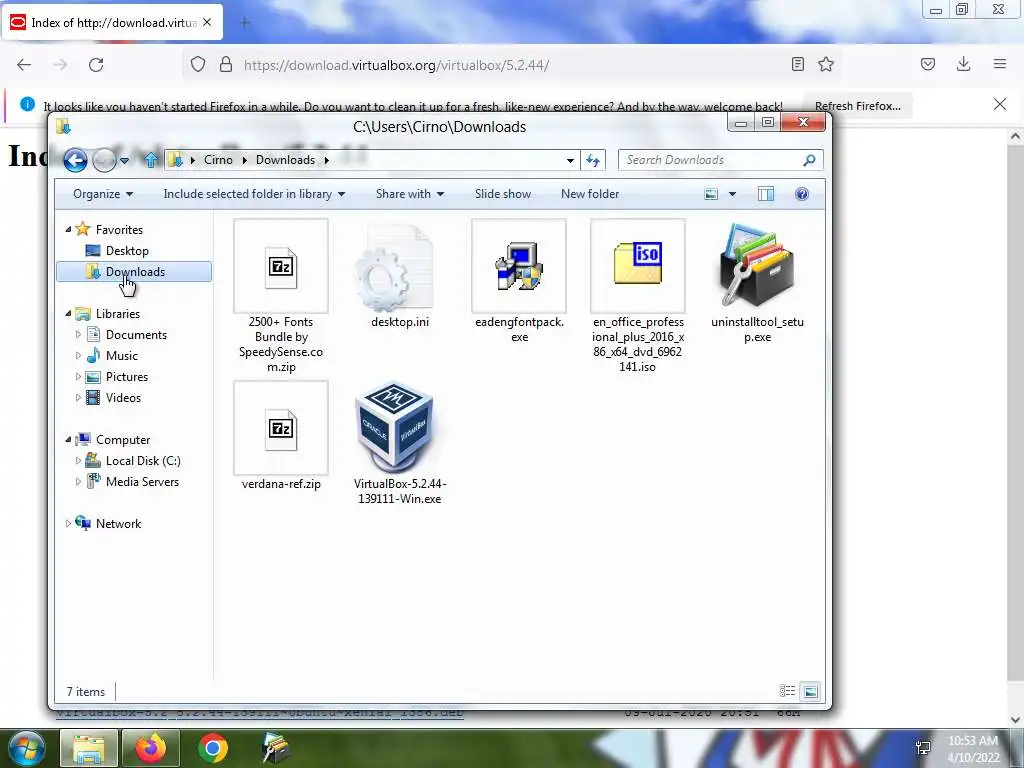Screen dimensions: 1024x768
Task: Click the search magnifier in Explorer
Action: coord(809,160)
